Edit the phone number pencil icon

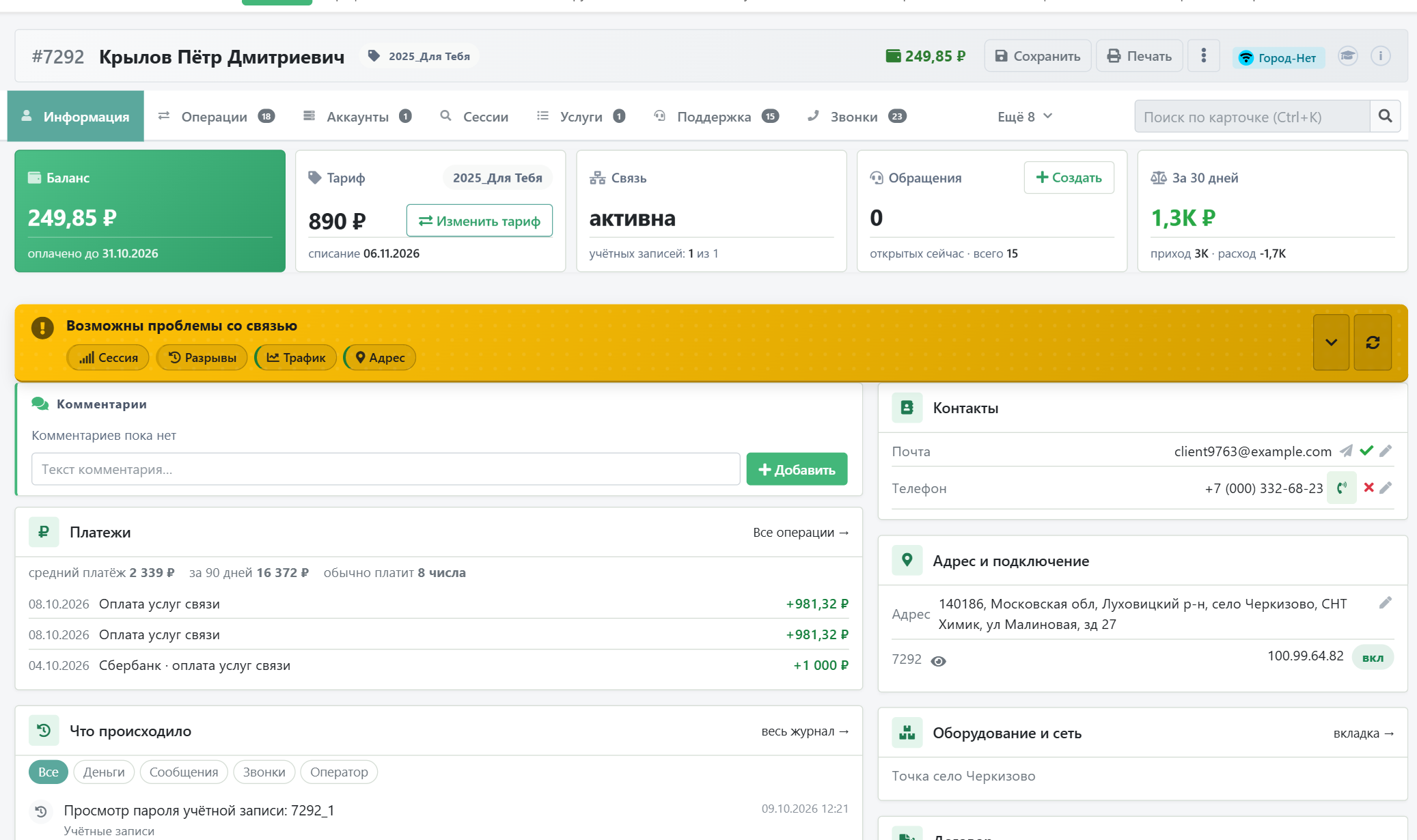click(x=1386, y=488)
